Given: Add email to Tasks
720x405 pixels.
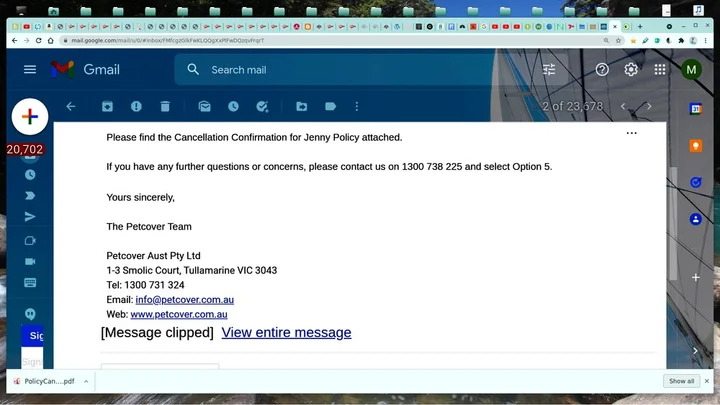Looking at the screenshot, I should [x=262, y=106].
